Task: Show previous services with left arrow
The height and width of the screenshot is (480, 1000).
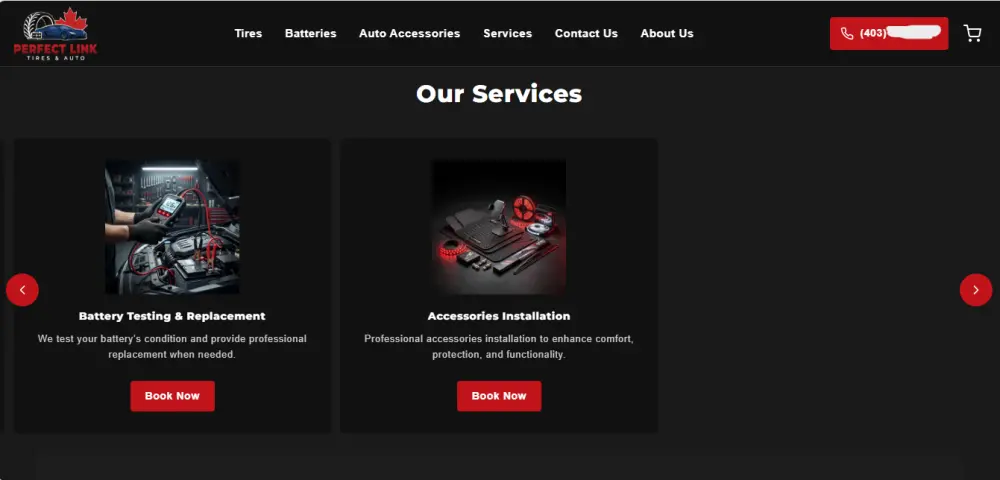Action: click(x=22, y=290)
